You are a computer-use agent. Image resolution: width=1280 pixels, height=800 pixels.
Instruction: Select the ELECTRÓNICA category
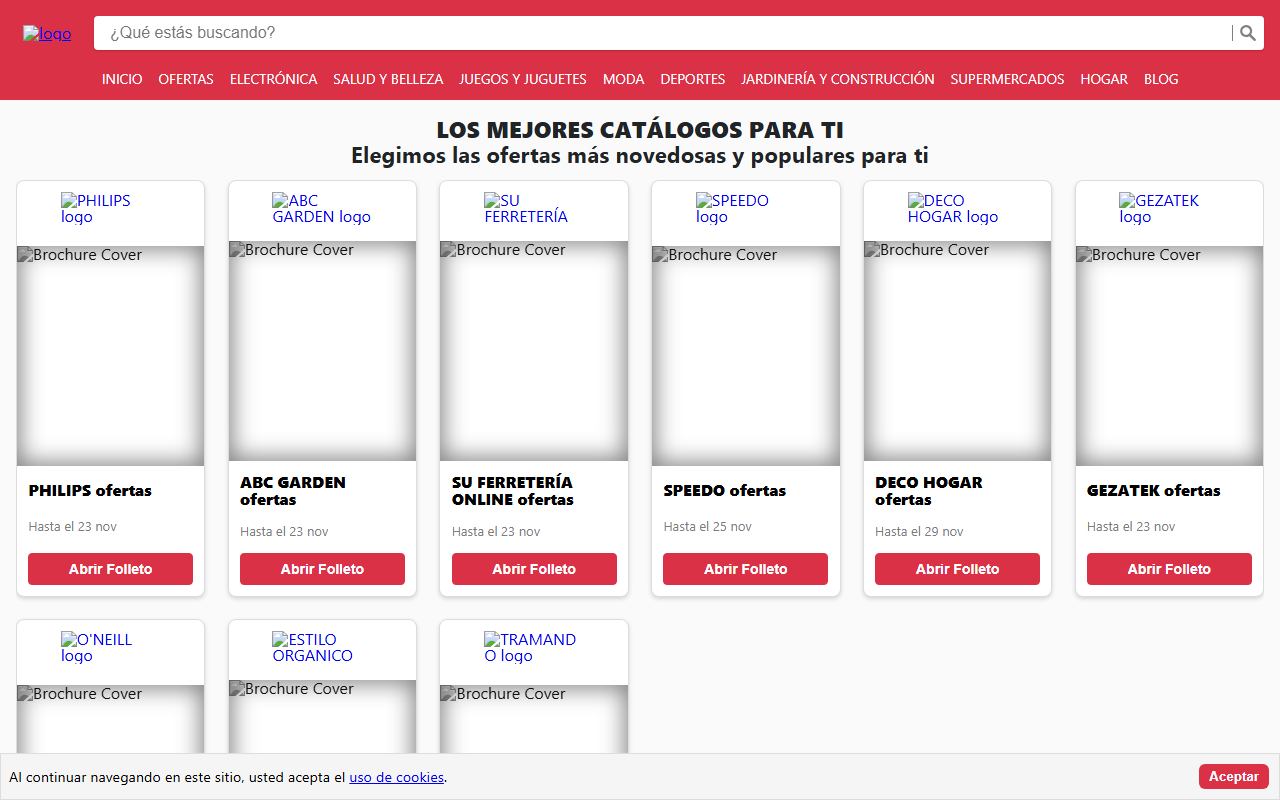[273, 79]
